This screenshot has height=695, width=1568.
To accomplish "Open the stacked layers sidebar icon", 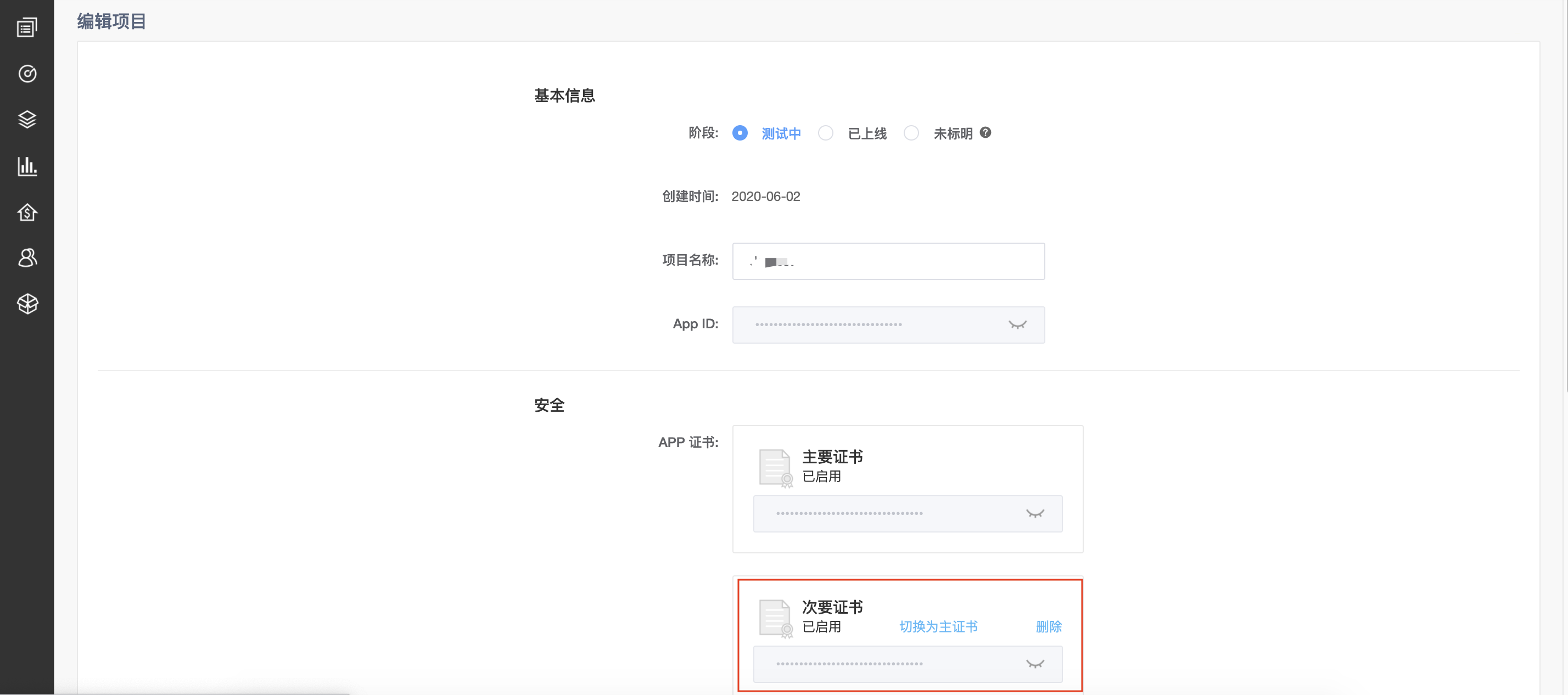I will coord(27,119).
